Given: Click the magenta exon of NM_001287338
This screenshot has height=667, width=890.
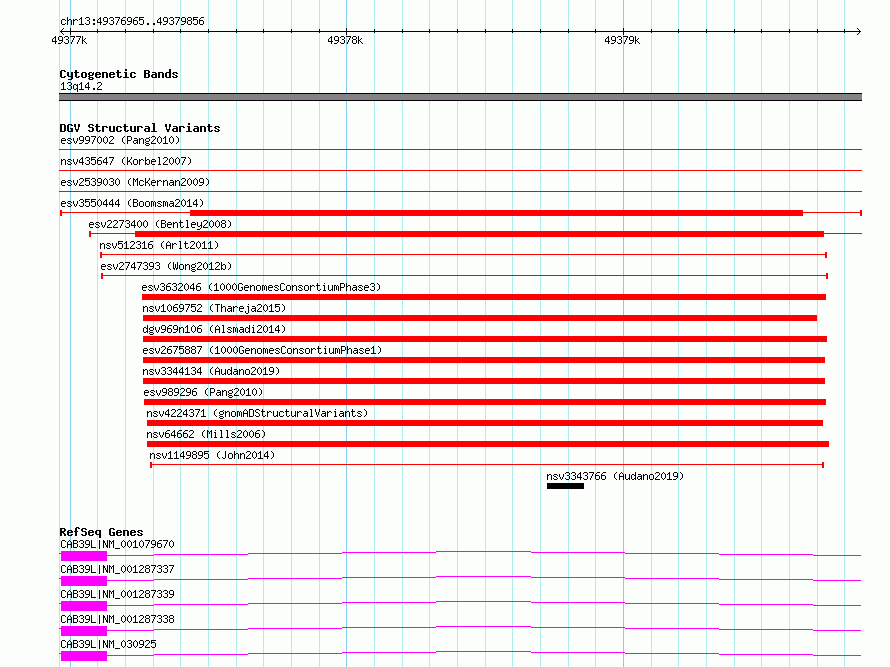Looking at the screenshot, I should 84,631.
